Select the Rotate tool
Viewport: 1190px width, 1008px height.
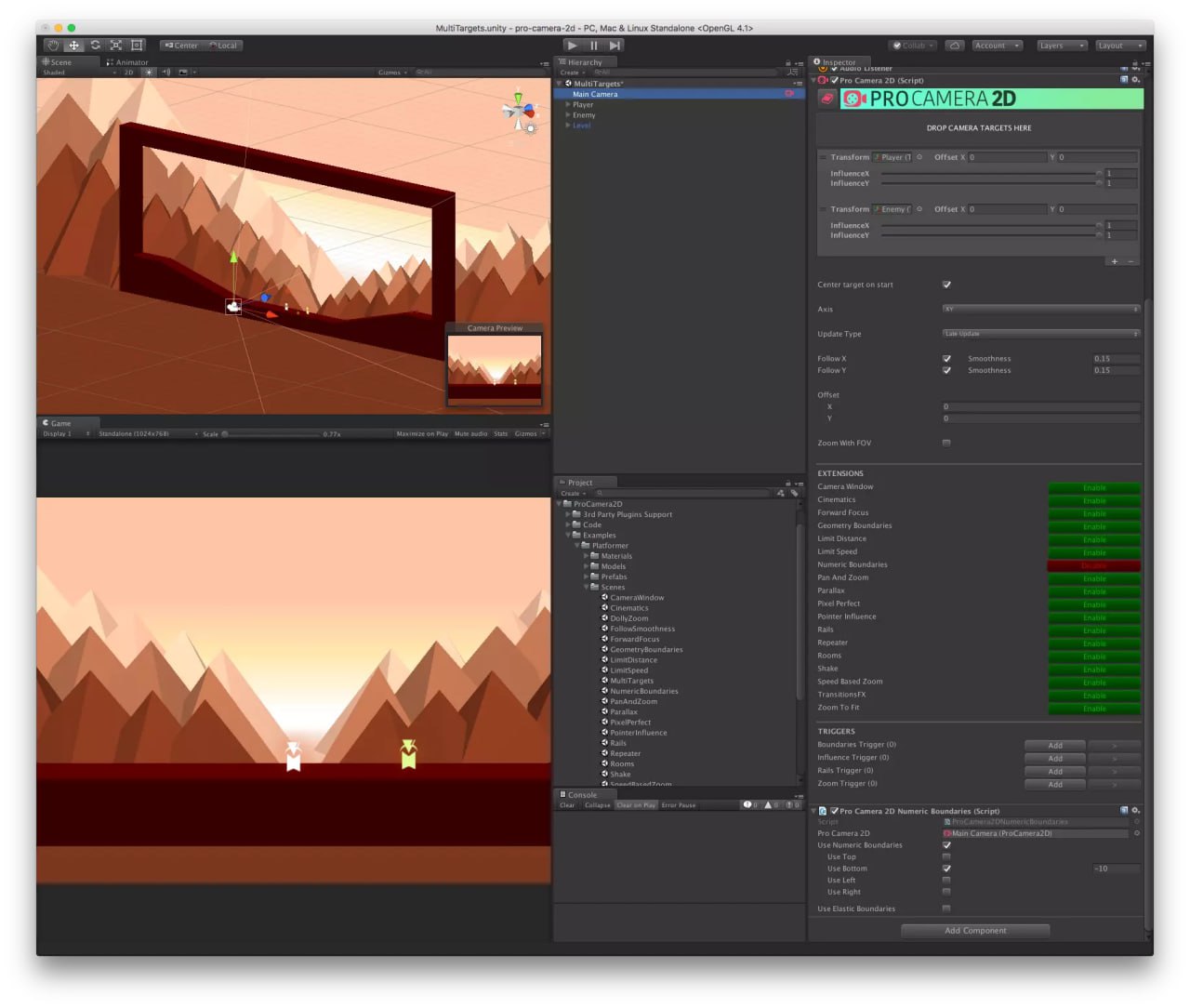click(x=95, y=46)
